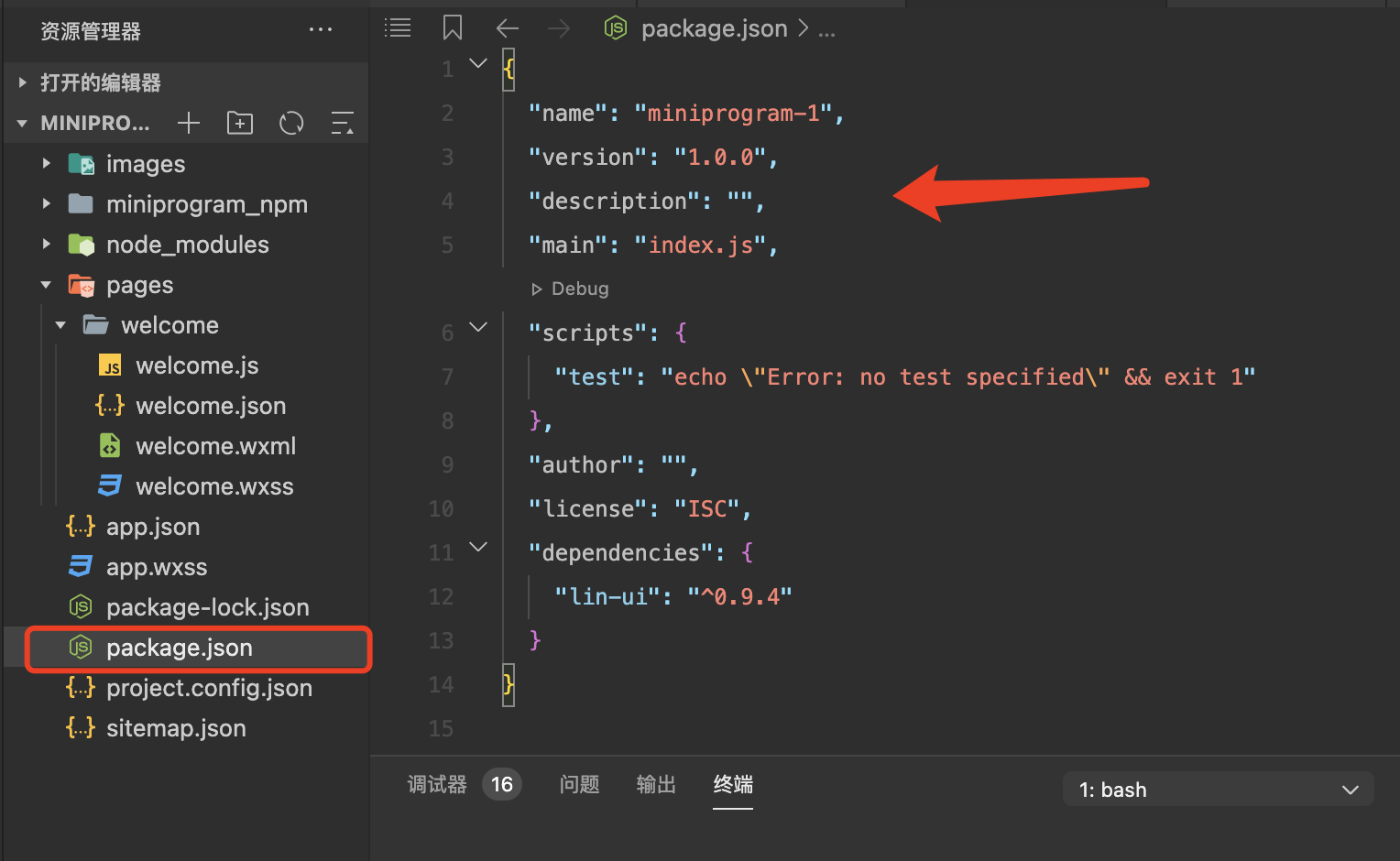Click the 资源管理器 panel title

point(91,31)
